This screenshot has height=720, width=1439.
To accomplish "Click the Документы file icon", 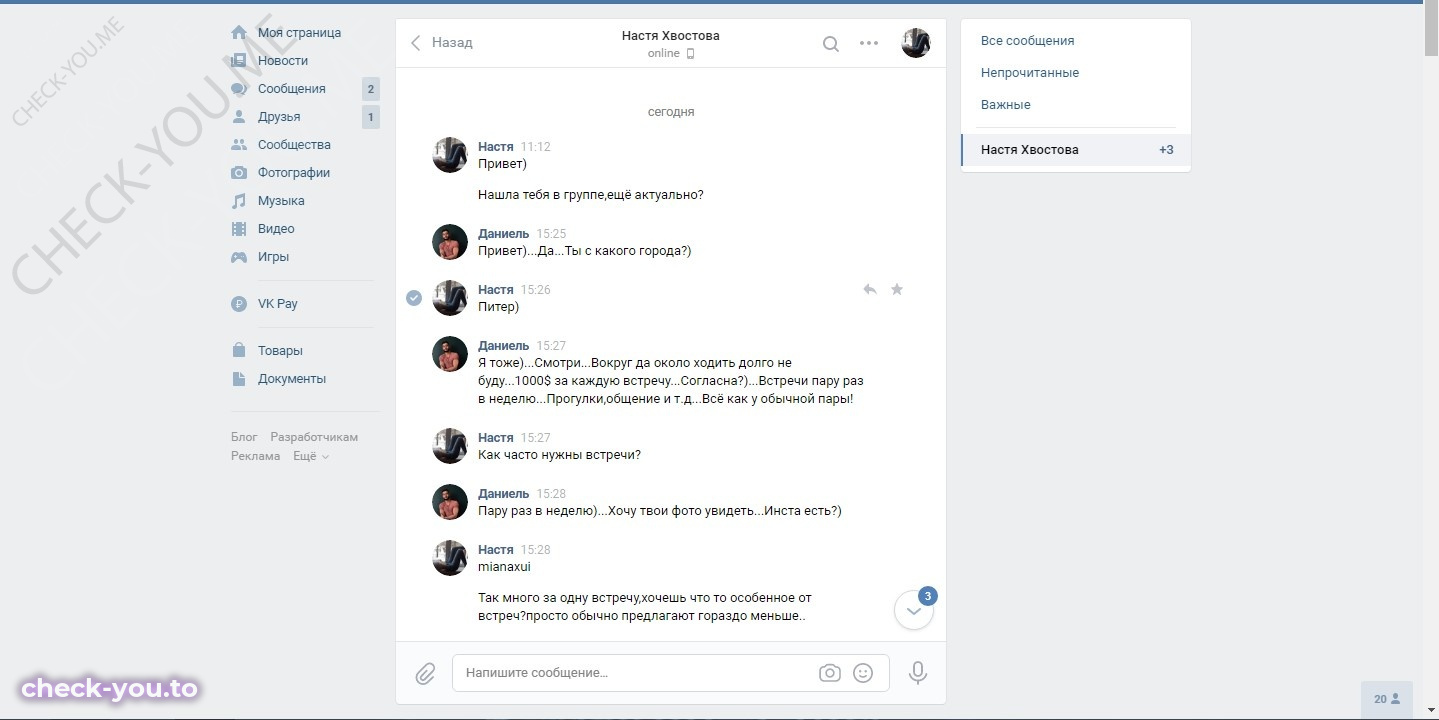I will tap(239, 379).
